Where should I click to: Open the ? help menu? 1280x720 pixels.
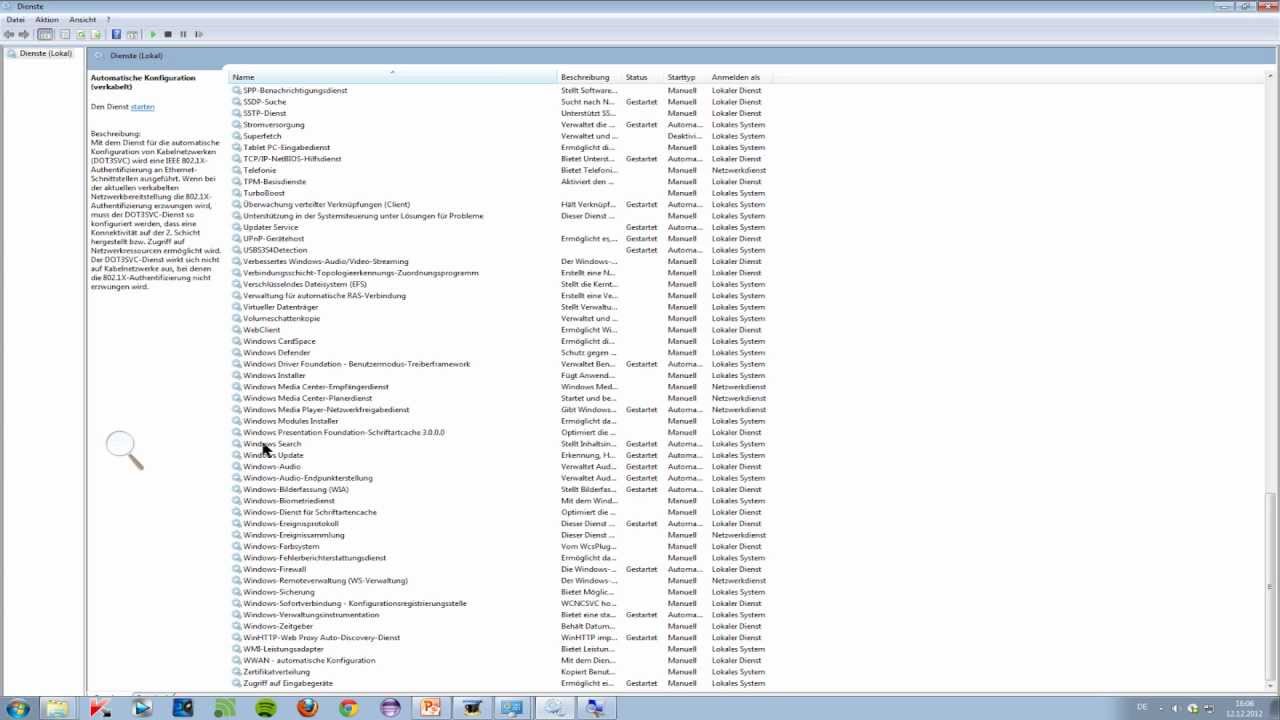pos(108,19)
